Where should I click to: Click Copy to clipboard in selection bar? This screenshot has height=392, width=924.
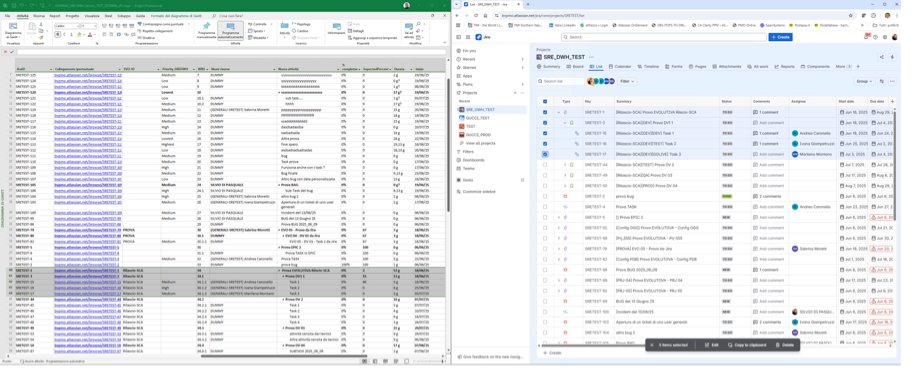click(747, 345)
